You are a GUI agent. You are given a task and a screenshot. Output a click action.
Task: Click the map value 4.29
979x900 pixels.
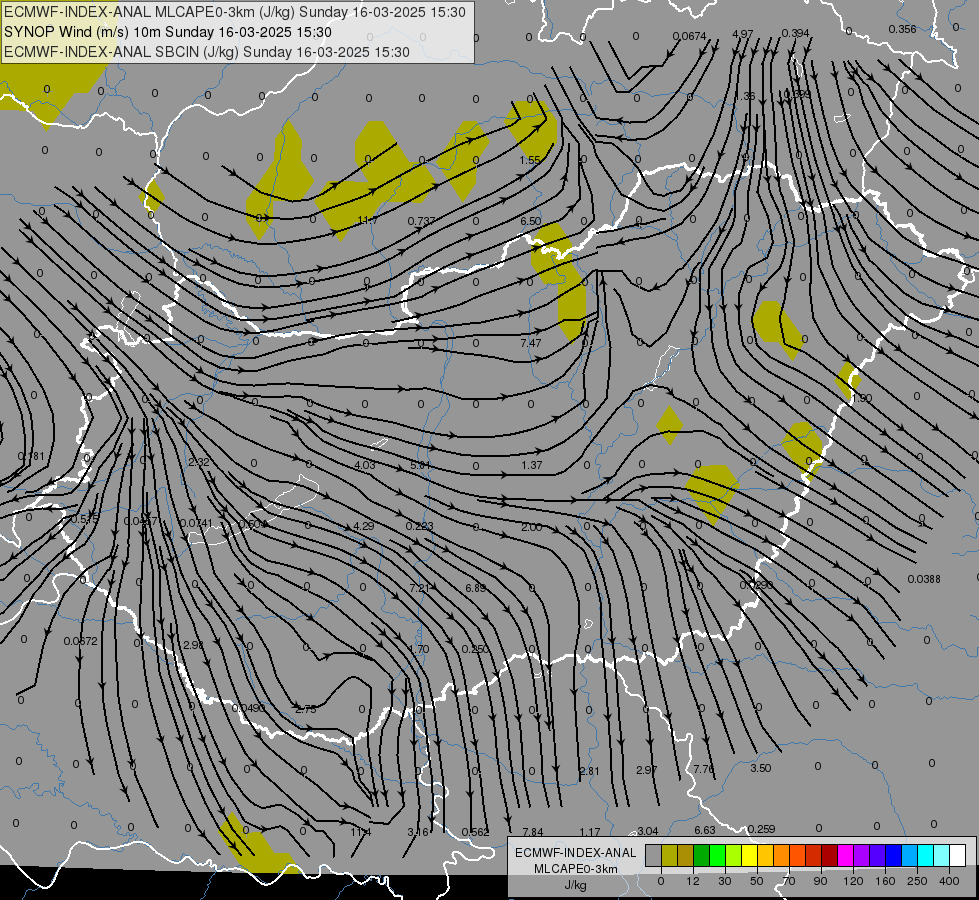[x=364, y=526]
